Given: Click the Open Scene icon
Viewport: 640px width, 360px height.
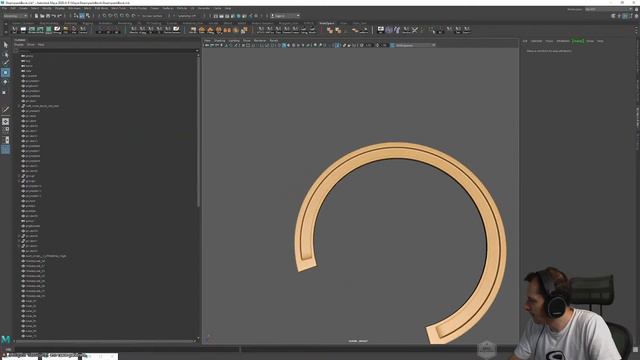Looking at the screenshot, I should (x=42, y=16).
